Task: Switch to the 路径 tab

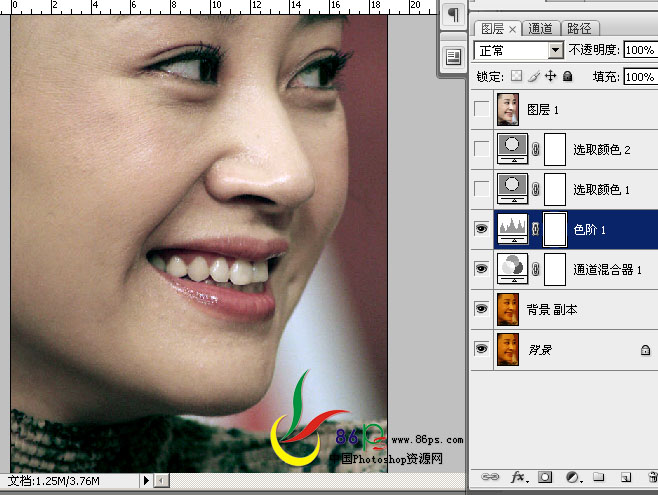Action: [x=579, y=29]
